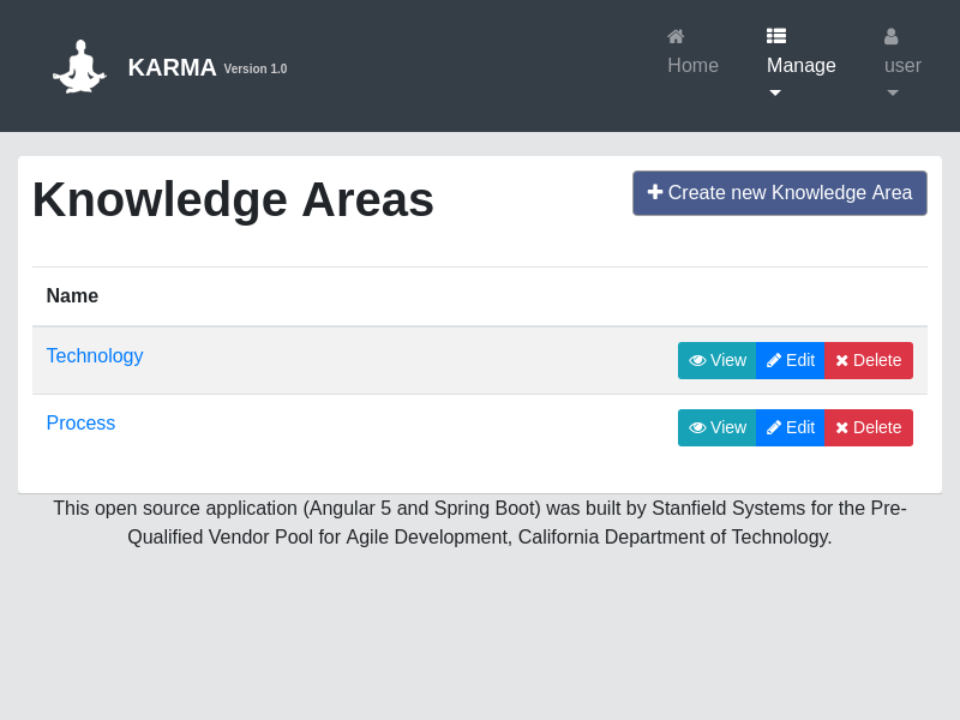Expand the user dropdown caret

[893, 93]
